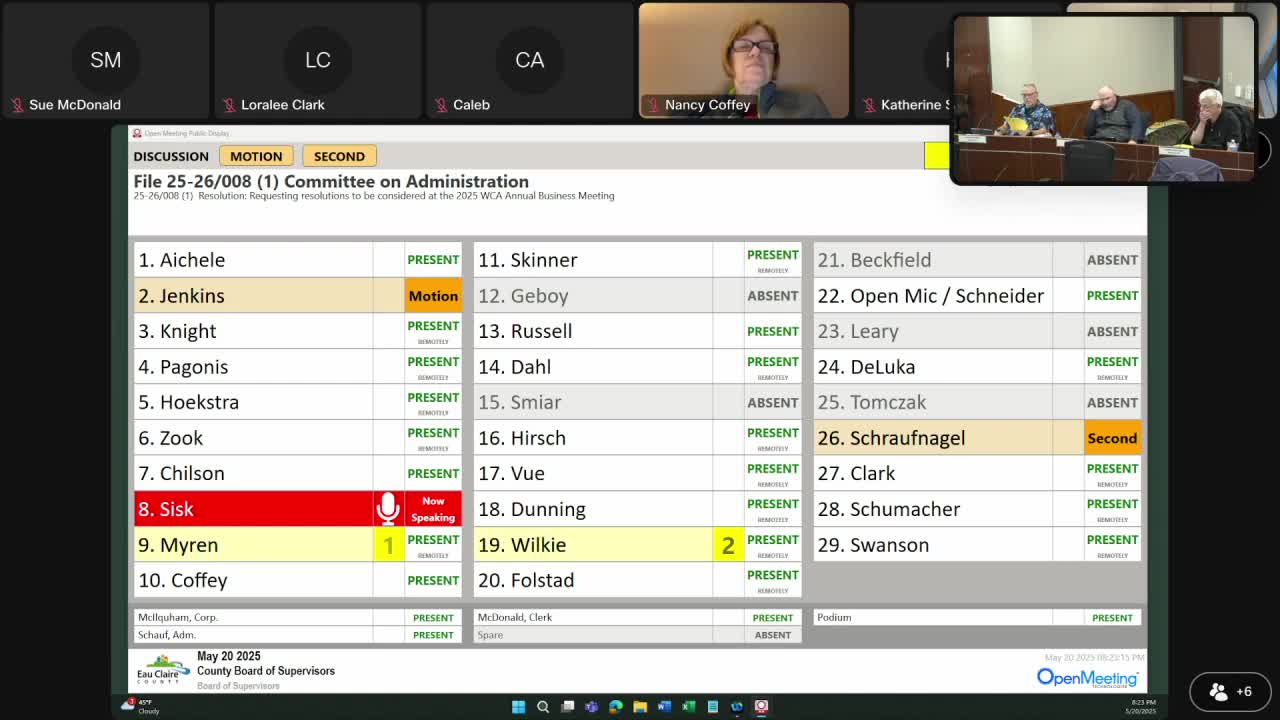Select the '10. Coffey' row
The width and height of the screenshot is (1280, 720).
pos(298,580)
